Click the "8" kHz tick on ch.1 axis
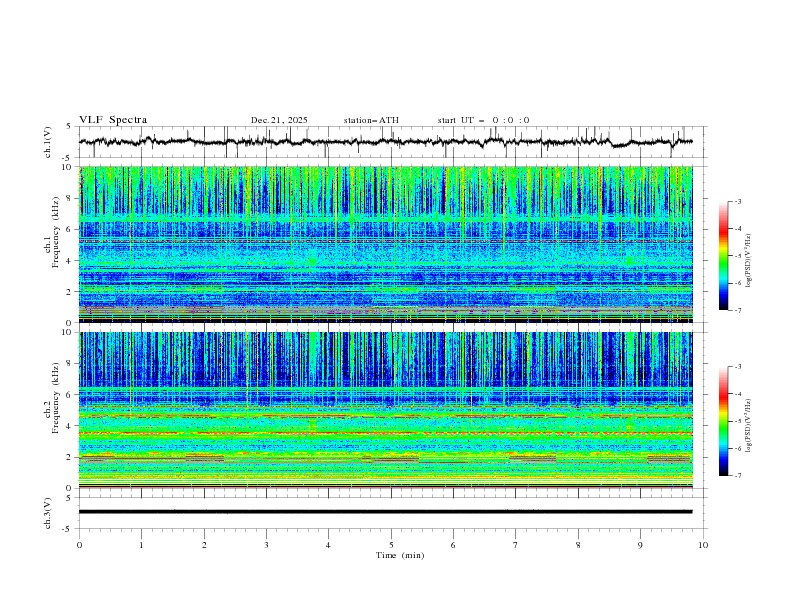The image size is (792, 612). (71, 198)
